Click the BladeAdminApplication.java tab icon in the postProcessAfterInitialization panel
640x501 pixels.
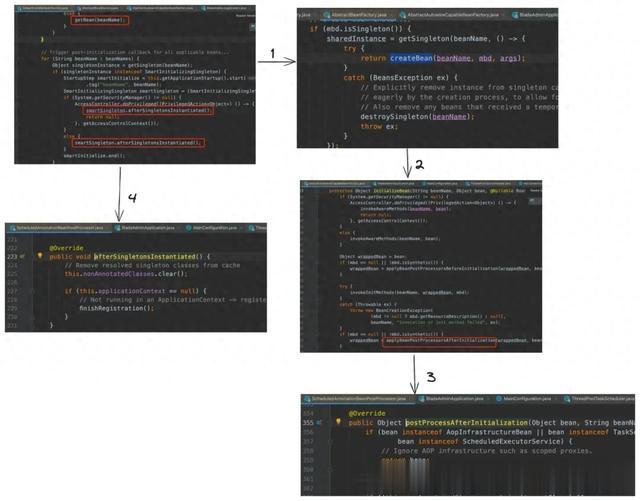click(x=422, y=399)
